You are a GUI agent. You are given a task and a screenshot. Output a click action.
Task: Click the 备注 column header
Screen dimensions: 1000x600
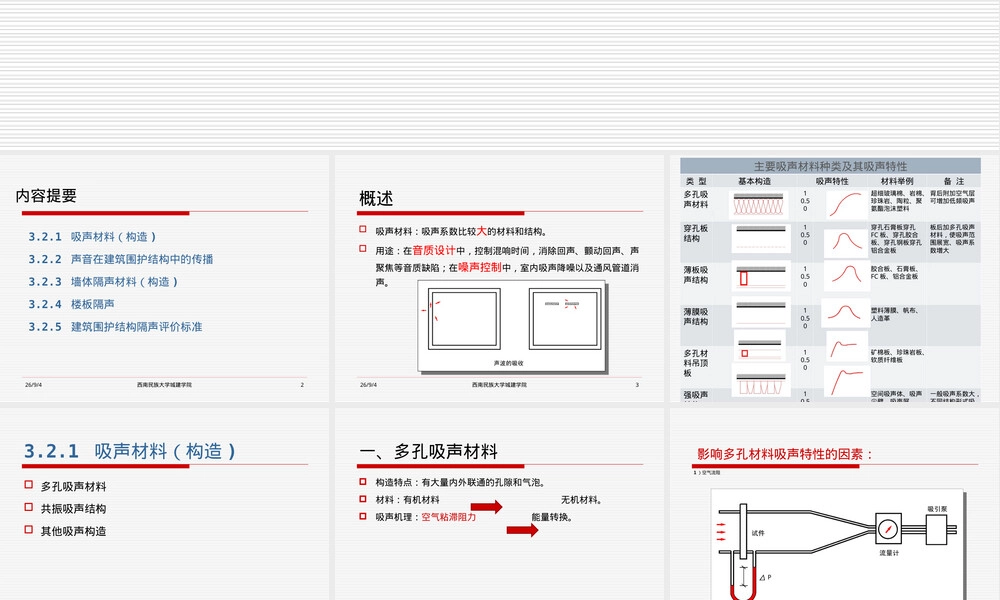coord(954,181)
